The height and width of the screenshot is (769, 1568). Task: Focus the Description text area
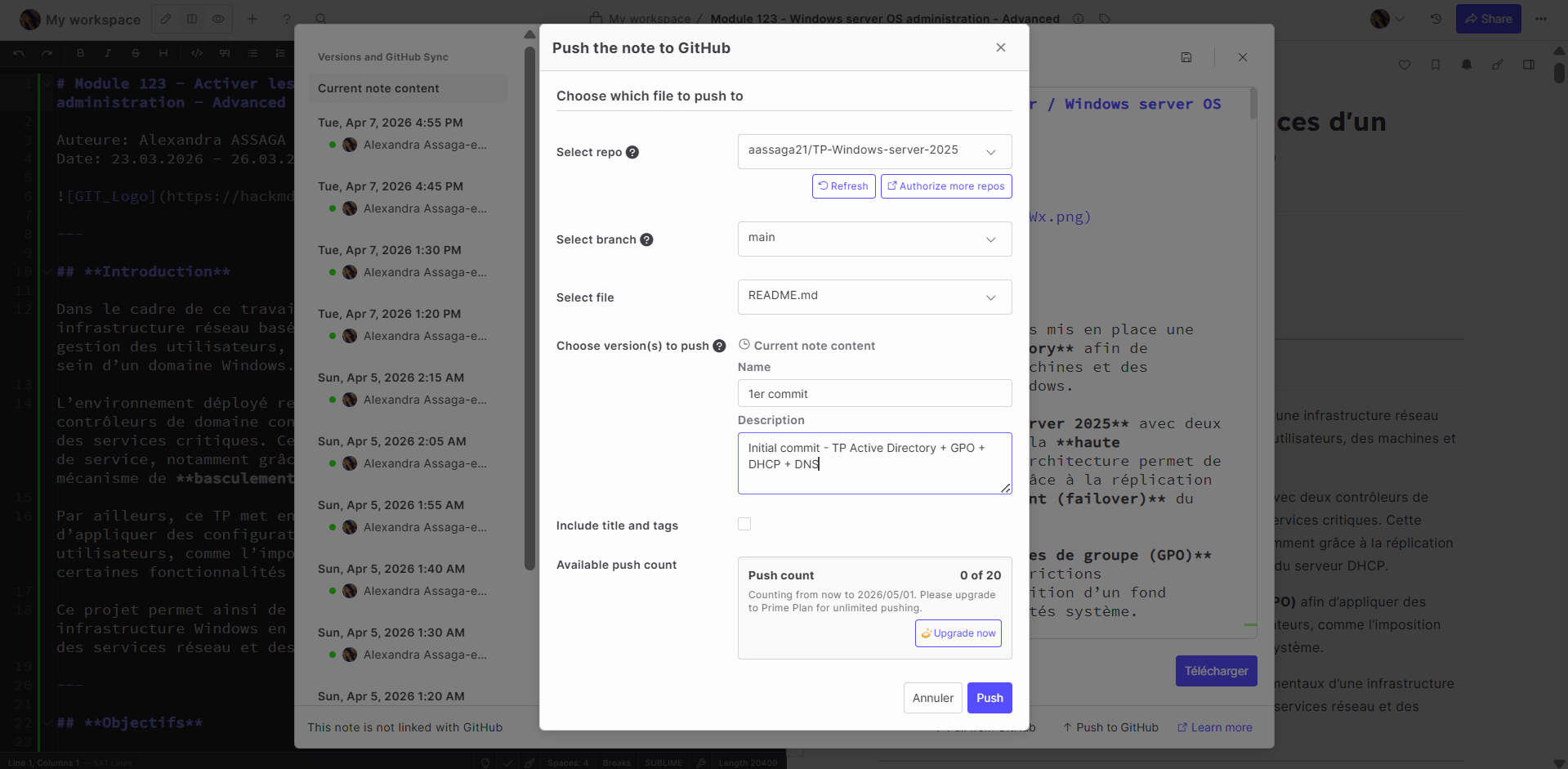click(874, 463)
